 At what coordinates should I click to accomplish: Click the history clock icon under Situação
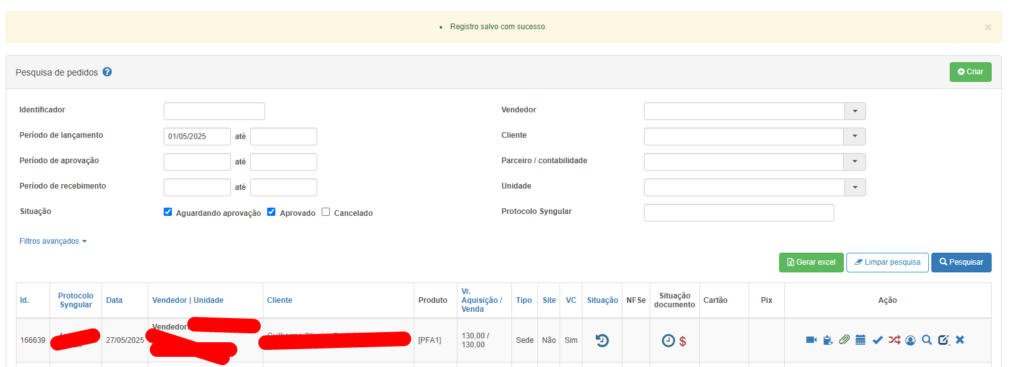602,340
